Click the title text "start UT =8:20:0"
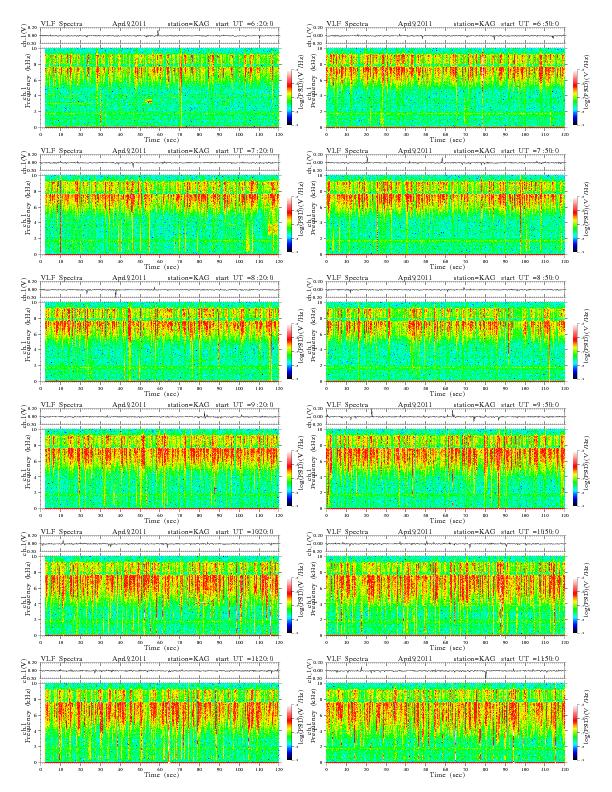612x792 pixels. (x=244, y=277)
